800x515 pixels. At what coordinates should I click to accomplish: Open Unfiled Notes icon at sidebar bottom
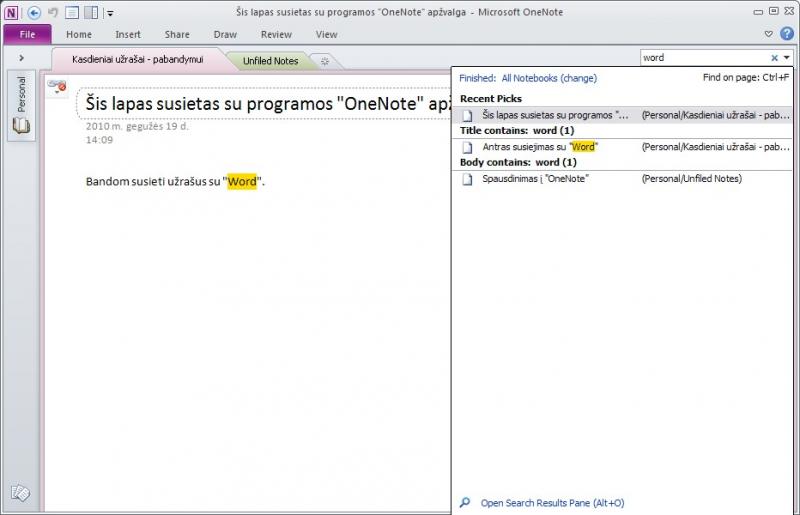click(20, 493)
